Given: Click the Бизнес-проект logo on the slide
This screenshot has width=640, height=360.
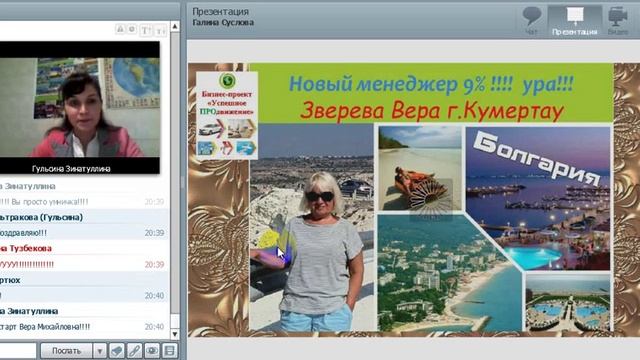Looking at the screenshot, I should pos(227,116).
